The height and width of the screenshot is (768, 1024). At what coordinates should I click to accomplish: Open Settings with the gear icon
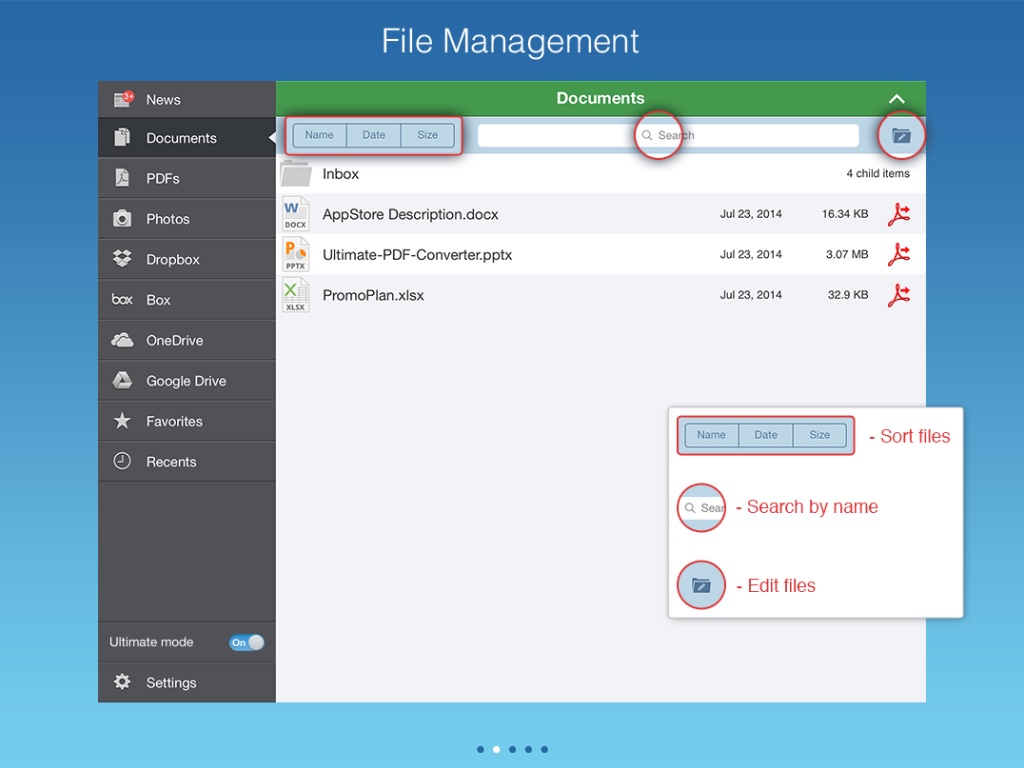tap(170, 682)
